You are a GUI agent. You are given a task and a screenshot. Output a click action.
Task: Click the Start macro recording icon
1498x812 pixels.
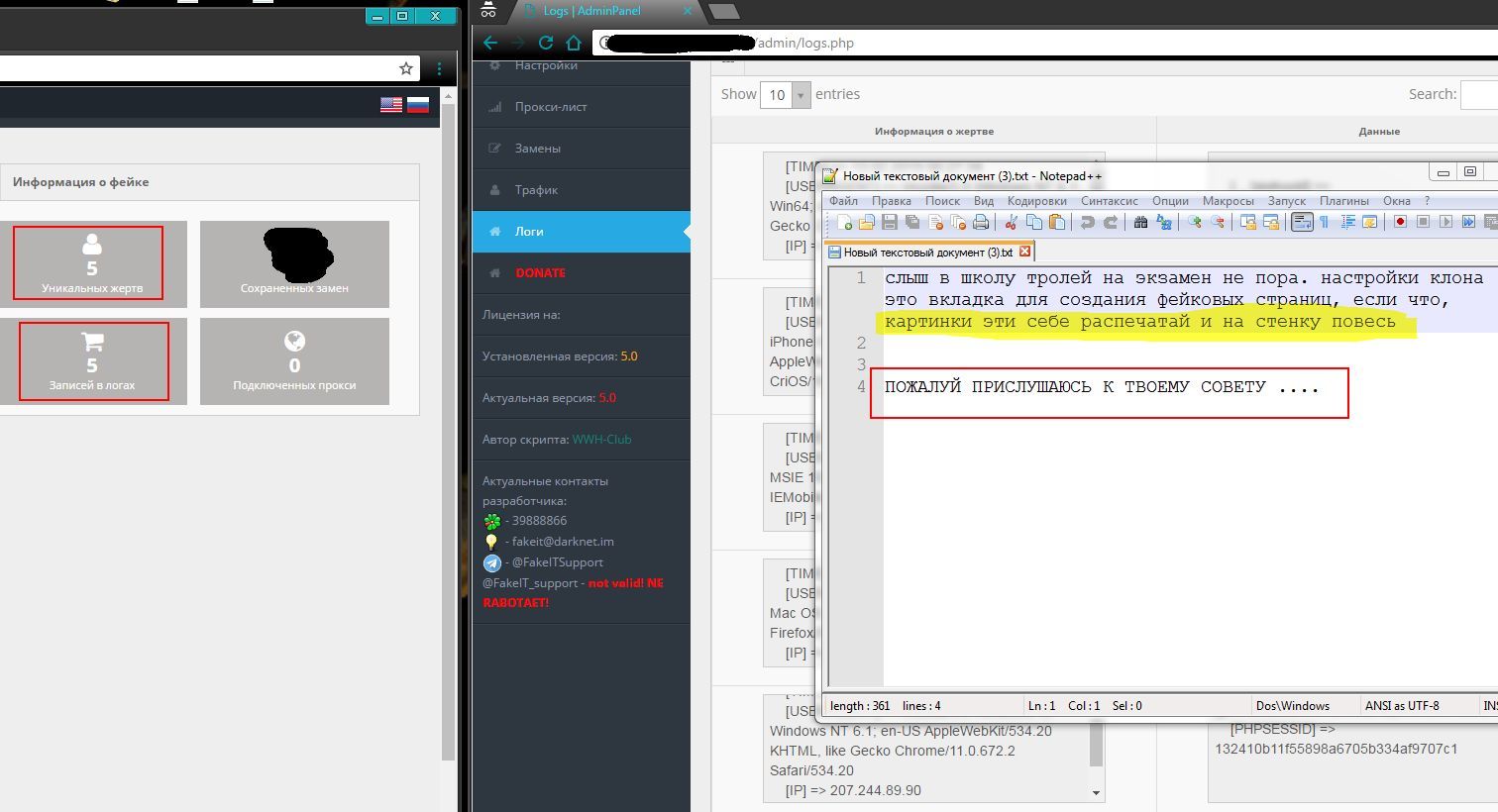1400,222
